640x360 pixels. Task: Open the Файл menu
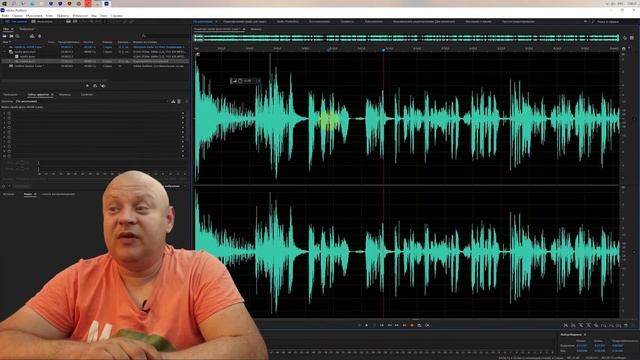[x=5, y=16]
